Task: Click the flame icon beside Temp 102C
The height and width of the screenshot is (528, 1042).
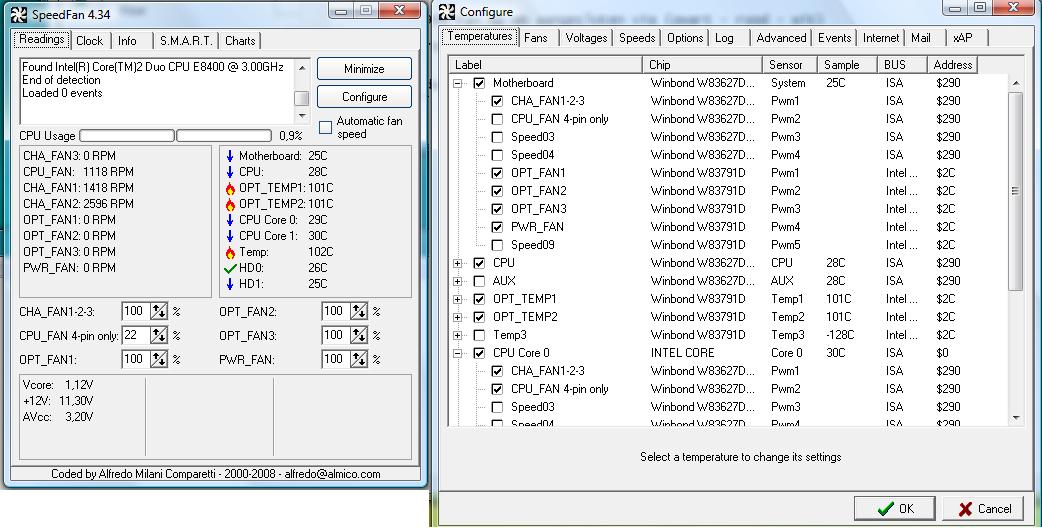Action: click(230, 252)
